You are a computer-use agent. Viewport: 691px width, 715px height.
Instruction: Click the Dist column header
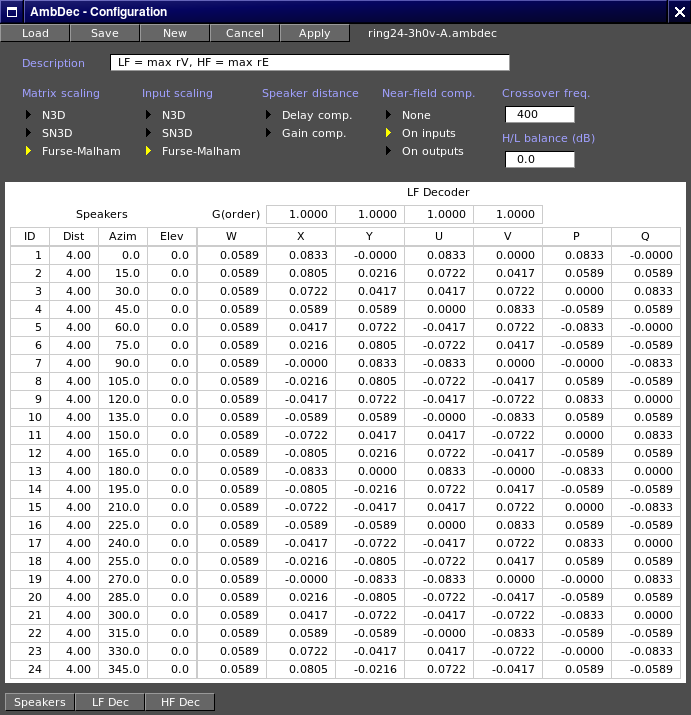click(x=74, y=236)
